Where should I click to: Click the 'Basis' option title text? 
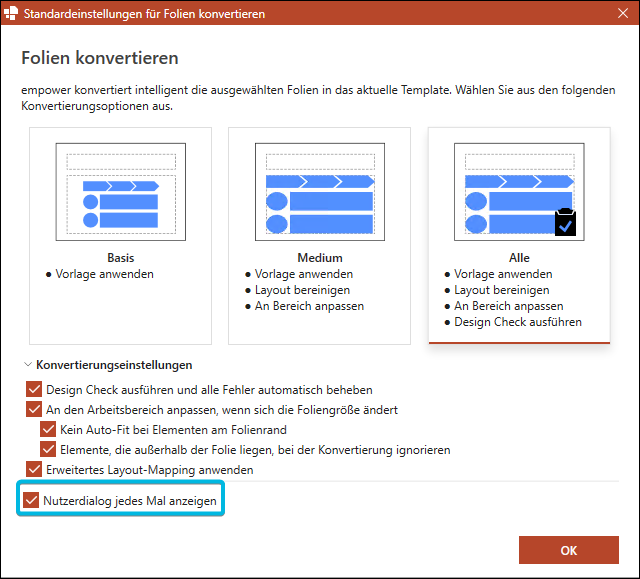coord(120,258)
